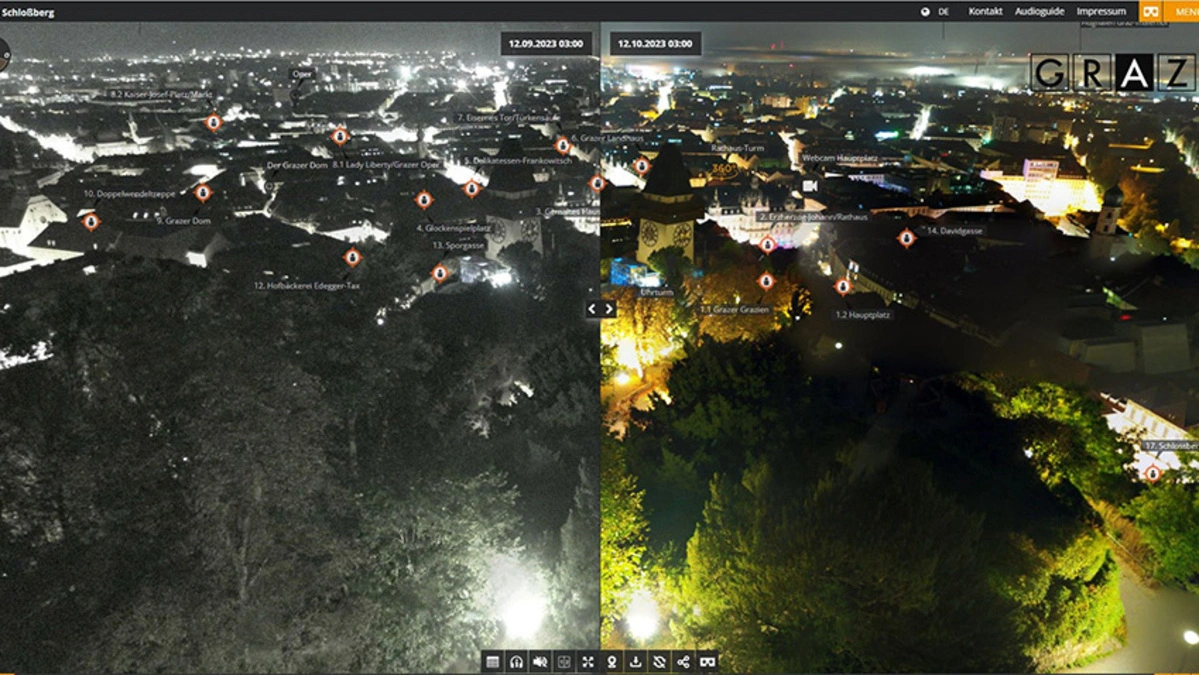The width and height of the screenshot is (1199, 675).
Task: Open the left date selector 12.09.2023 03:00
Action: (546, 44)
